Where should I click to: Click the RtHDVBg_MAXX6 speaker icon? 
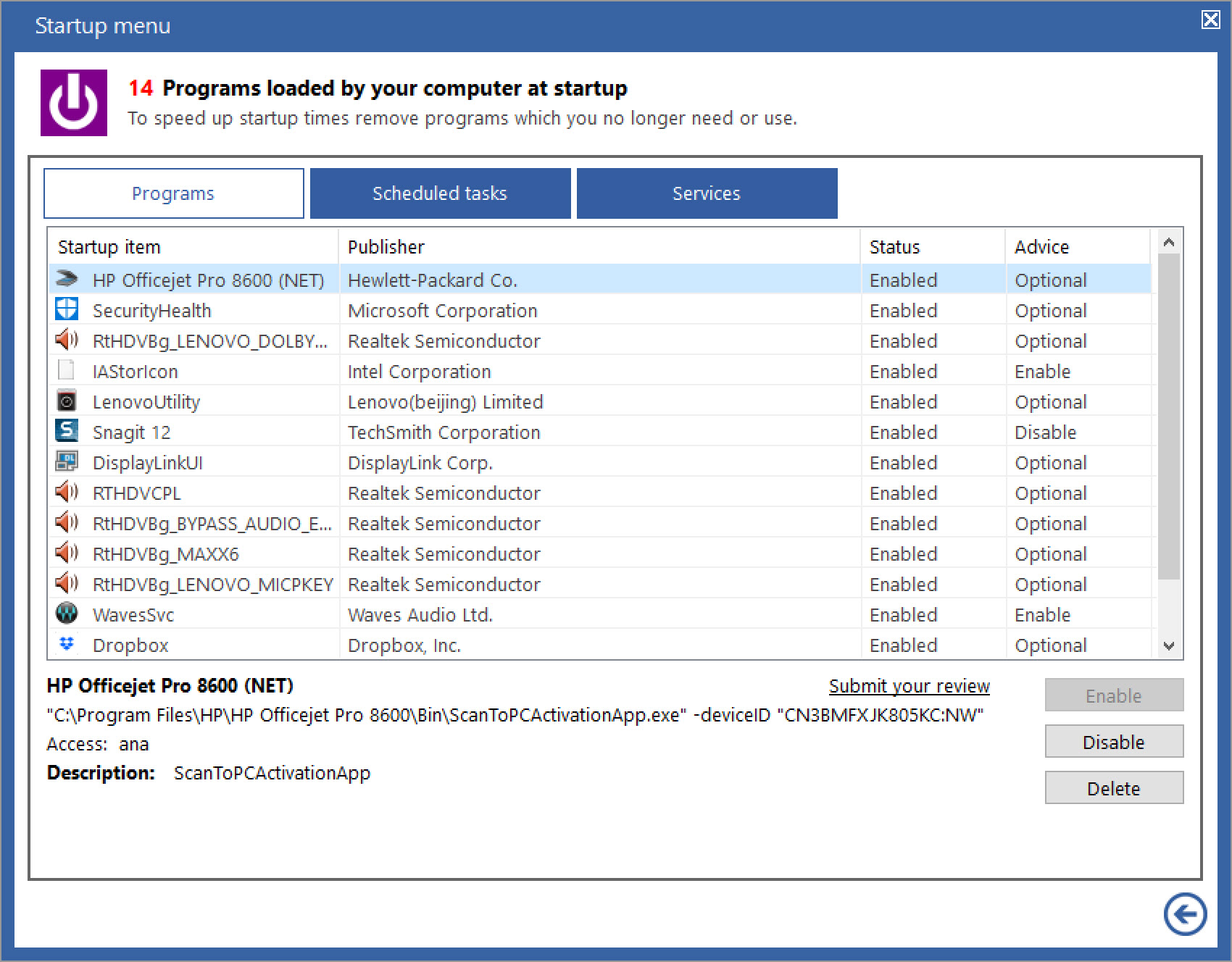tap(67, 553)
